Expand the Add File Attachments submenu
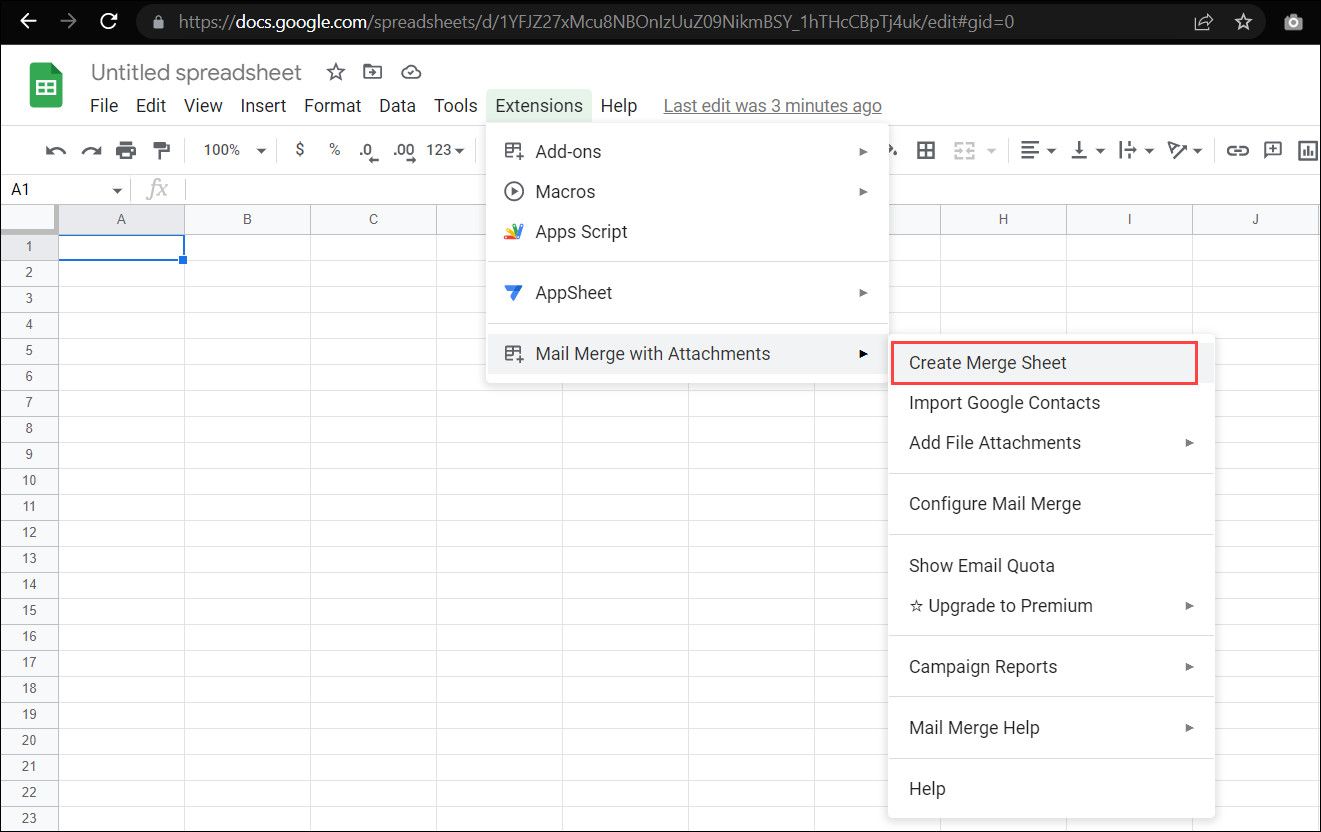Image resolution: width=1321 pixels, height=832 pixels. point(995,442)
